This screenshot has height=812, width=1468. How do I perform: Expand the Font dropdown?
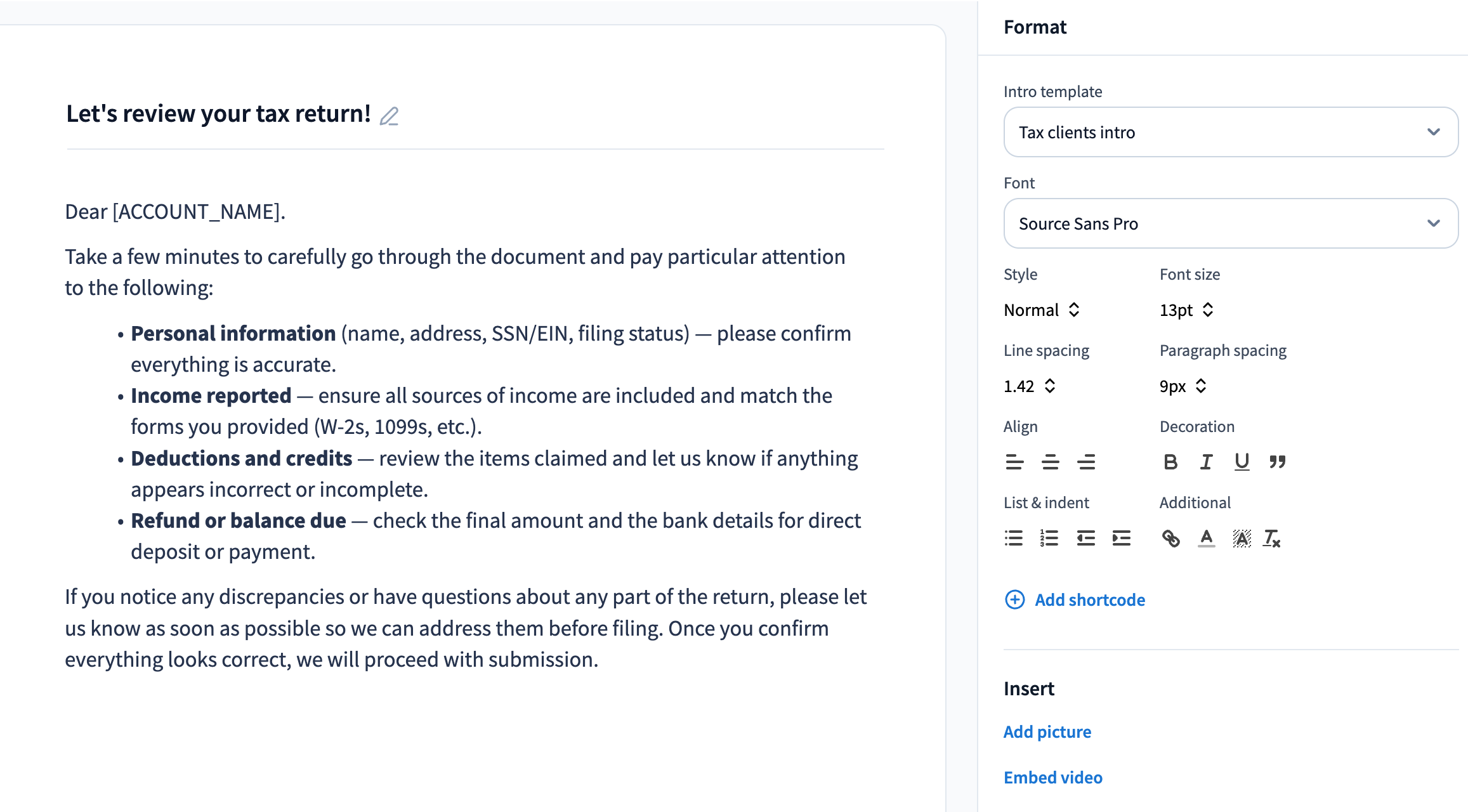1230,223
